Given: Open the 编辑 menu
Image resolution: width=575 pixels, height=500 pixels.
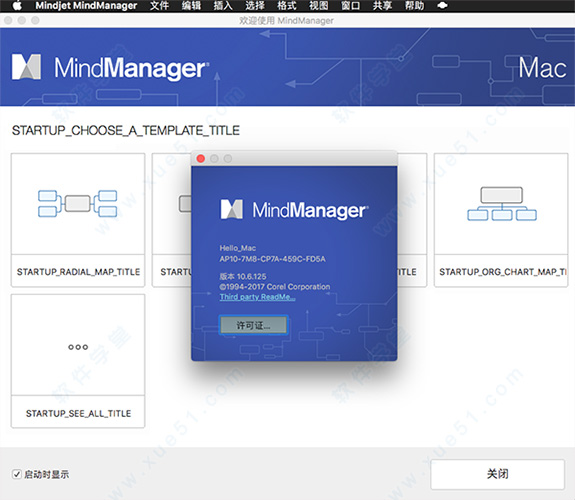Looking at the screenshot, I should click(x=191, y=6).
